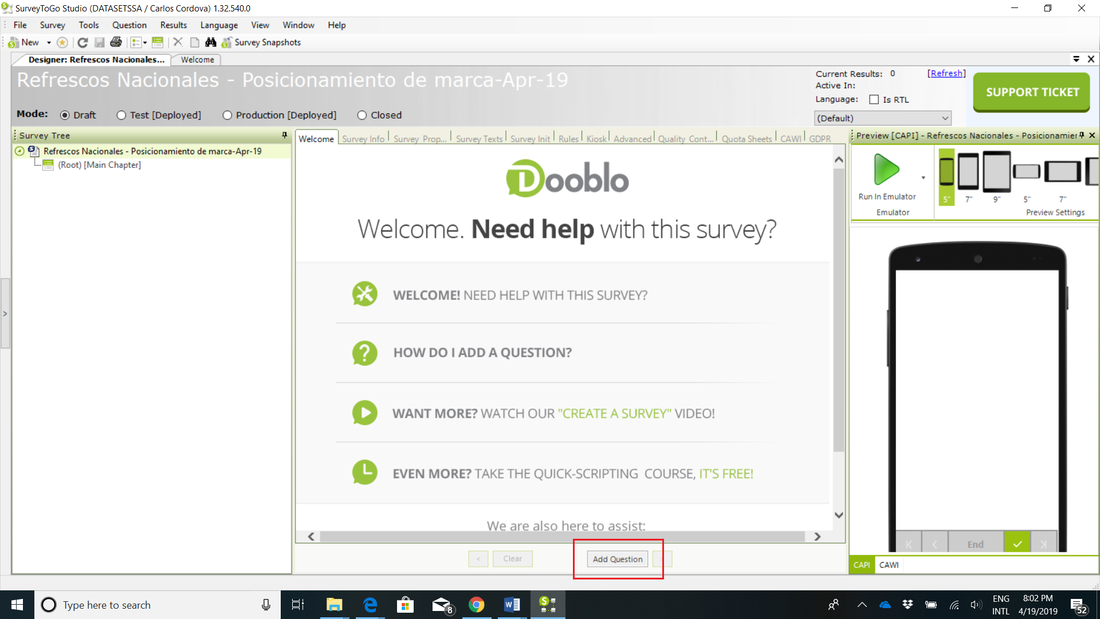Open the "CREATE A SURVEY" video link
The width and height of the screenshot is (1100, 619).
615,413
